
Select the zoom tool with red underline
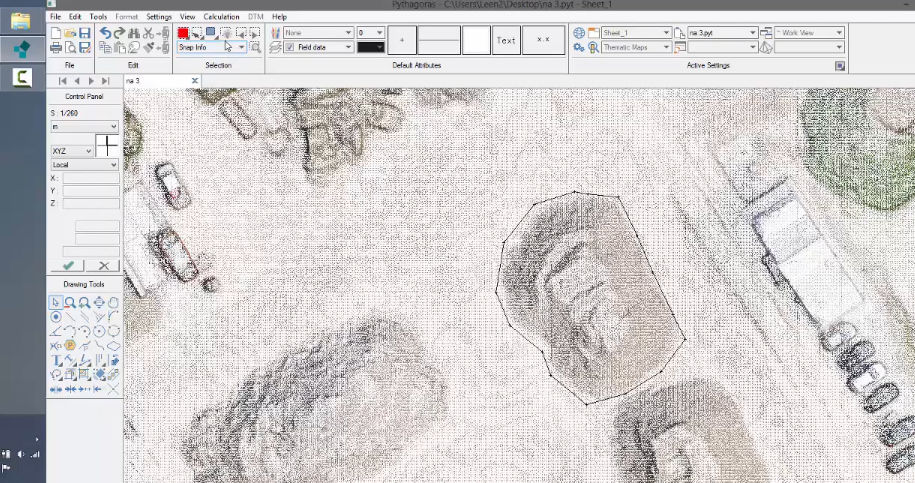(70, 302)
